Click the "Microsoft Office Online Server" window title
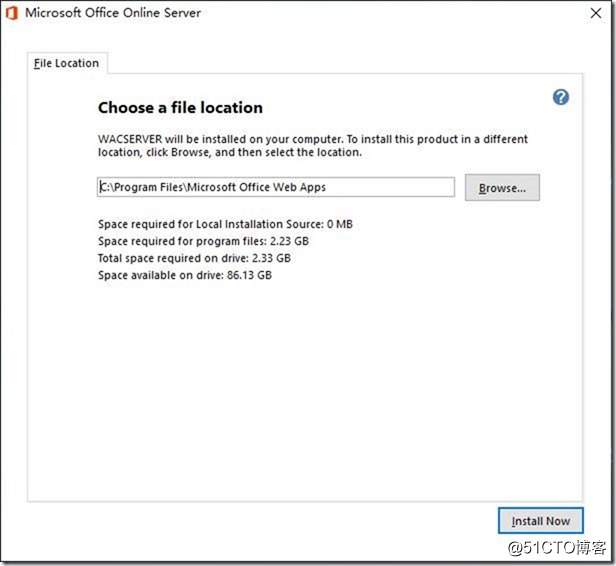 113,13
